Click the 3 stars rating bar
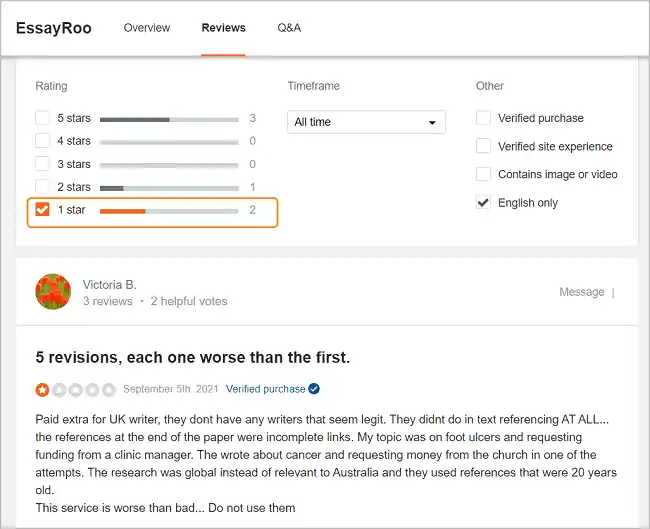 169,165
